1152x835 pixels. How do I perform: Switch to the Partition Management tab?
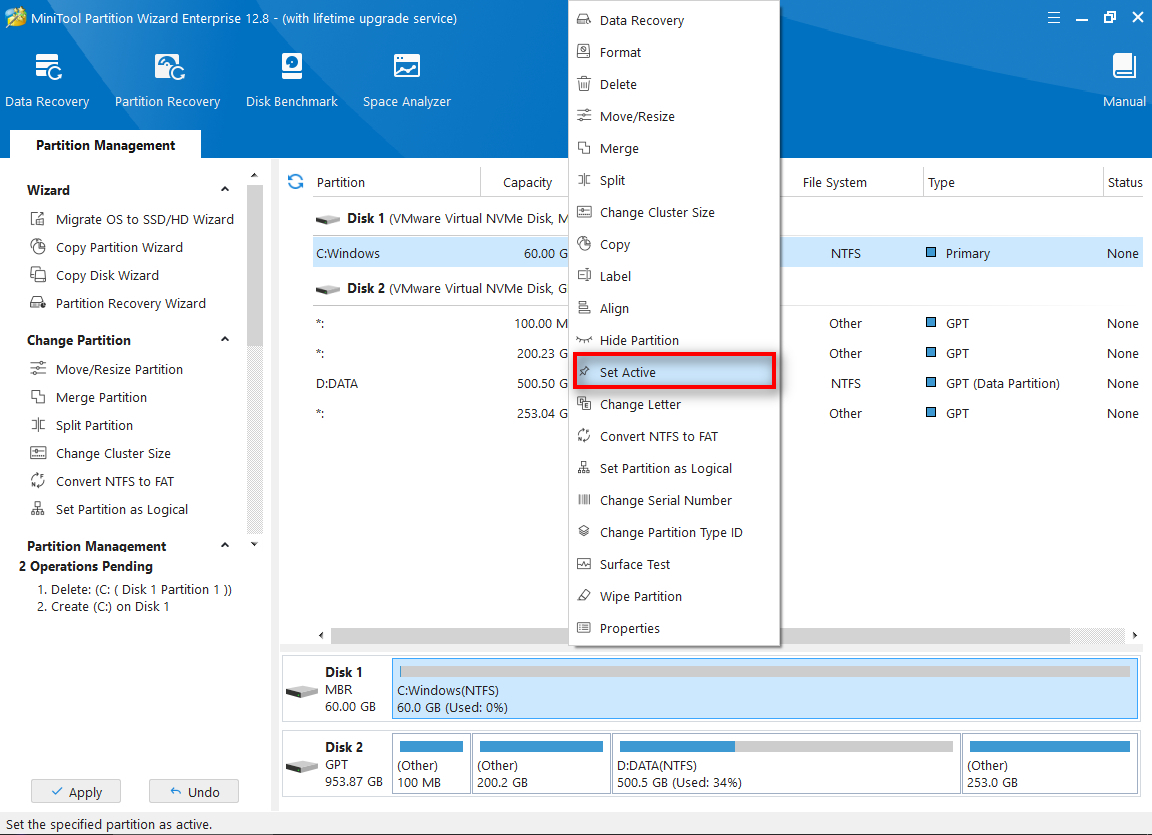point(105,145)
